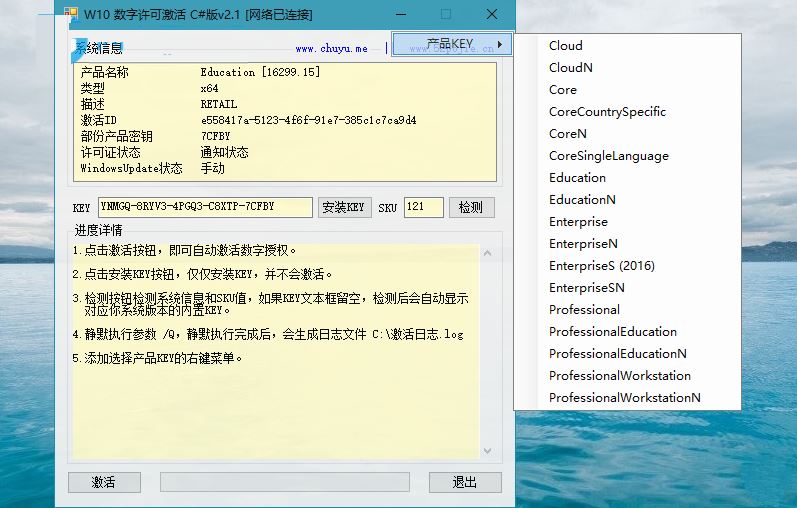Choose ProfessionalWorkstationN entry
This screenshot has width=797, height=508.
pyautogui.click(x=627, y=398)
